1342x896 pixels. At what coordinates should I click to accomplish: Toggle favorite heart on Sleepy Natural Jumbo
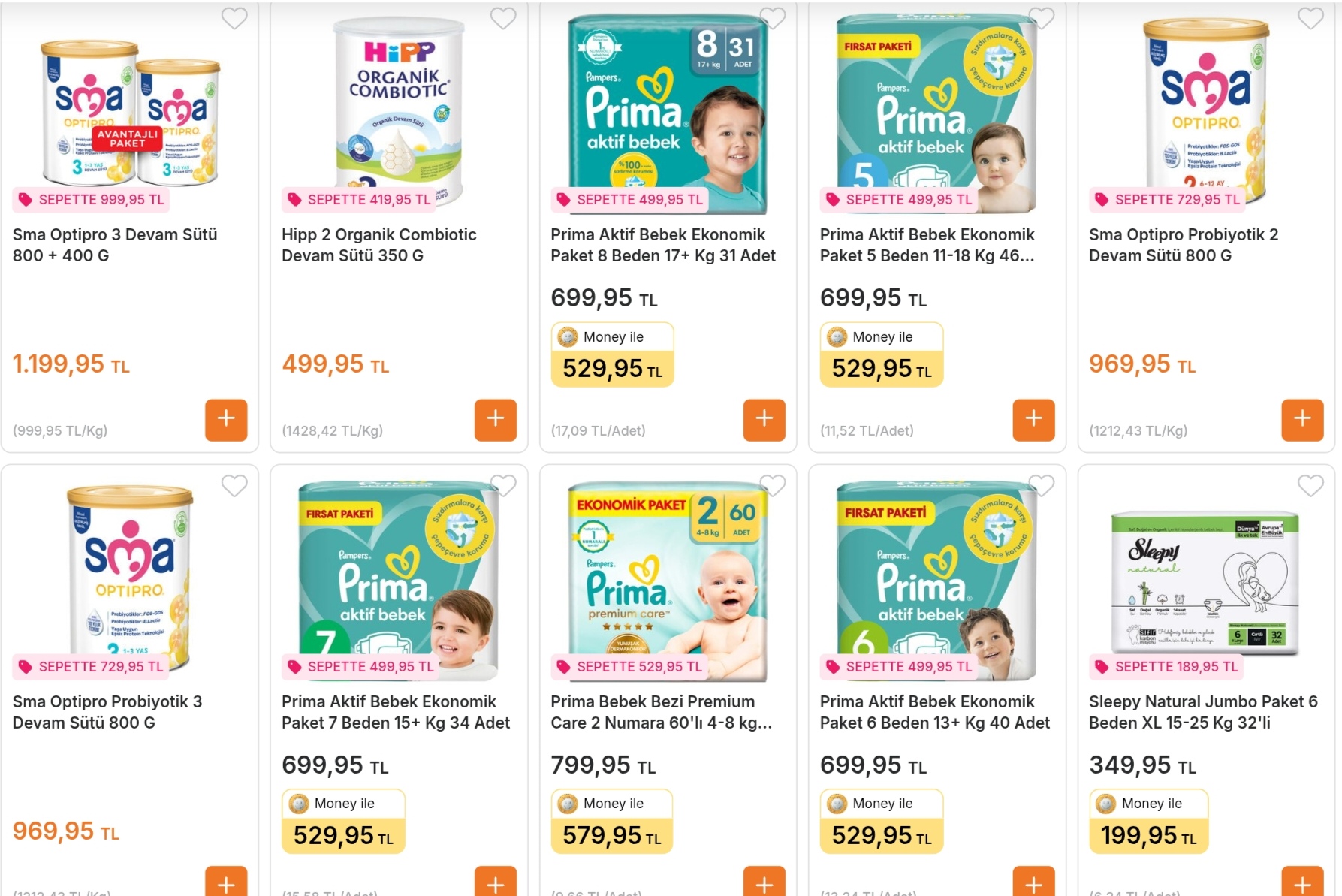(1310, 486)
